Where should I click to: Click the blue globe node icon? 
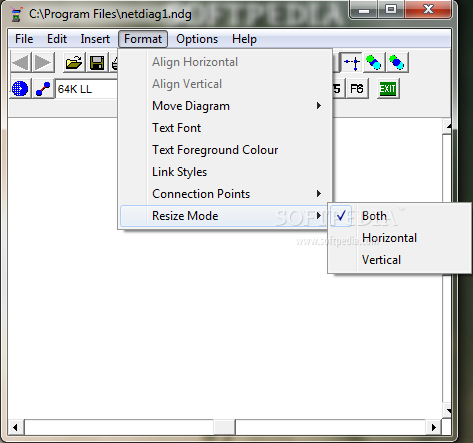20,89
